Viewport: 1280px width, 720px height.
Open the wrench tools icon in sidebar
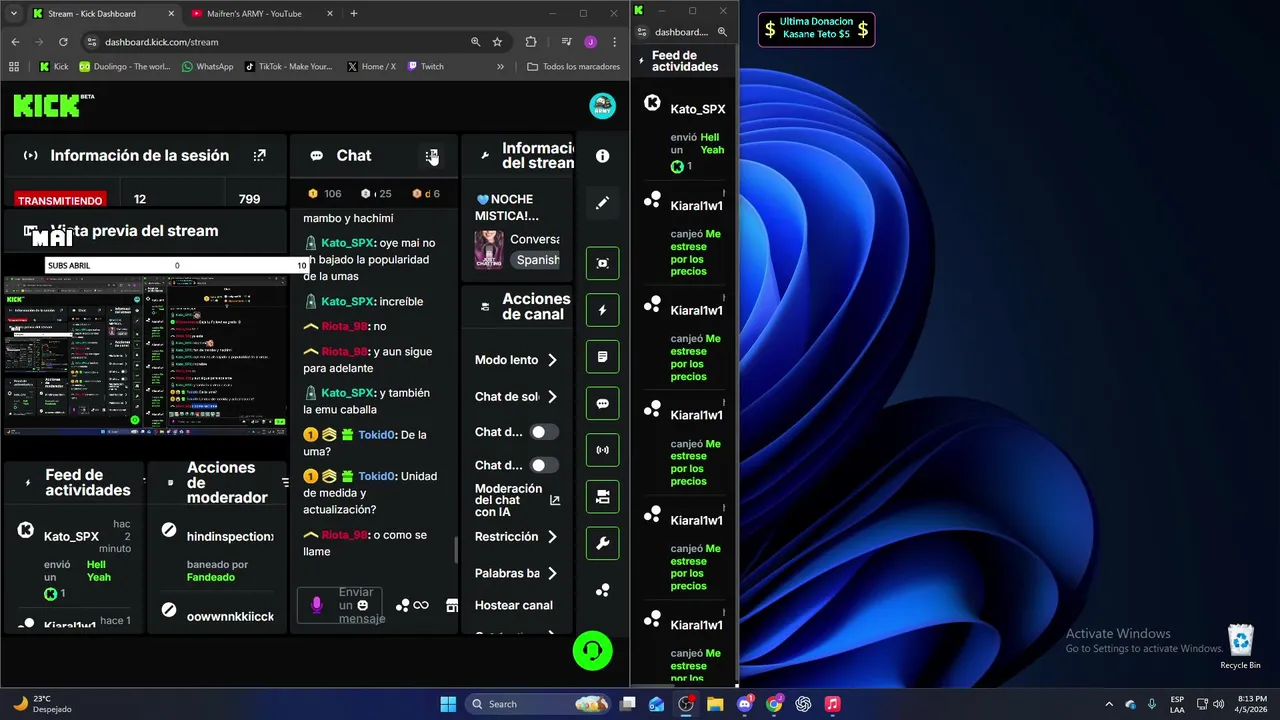click(x=602, y=544)
